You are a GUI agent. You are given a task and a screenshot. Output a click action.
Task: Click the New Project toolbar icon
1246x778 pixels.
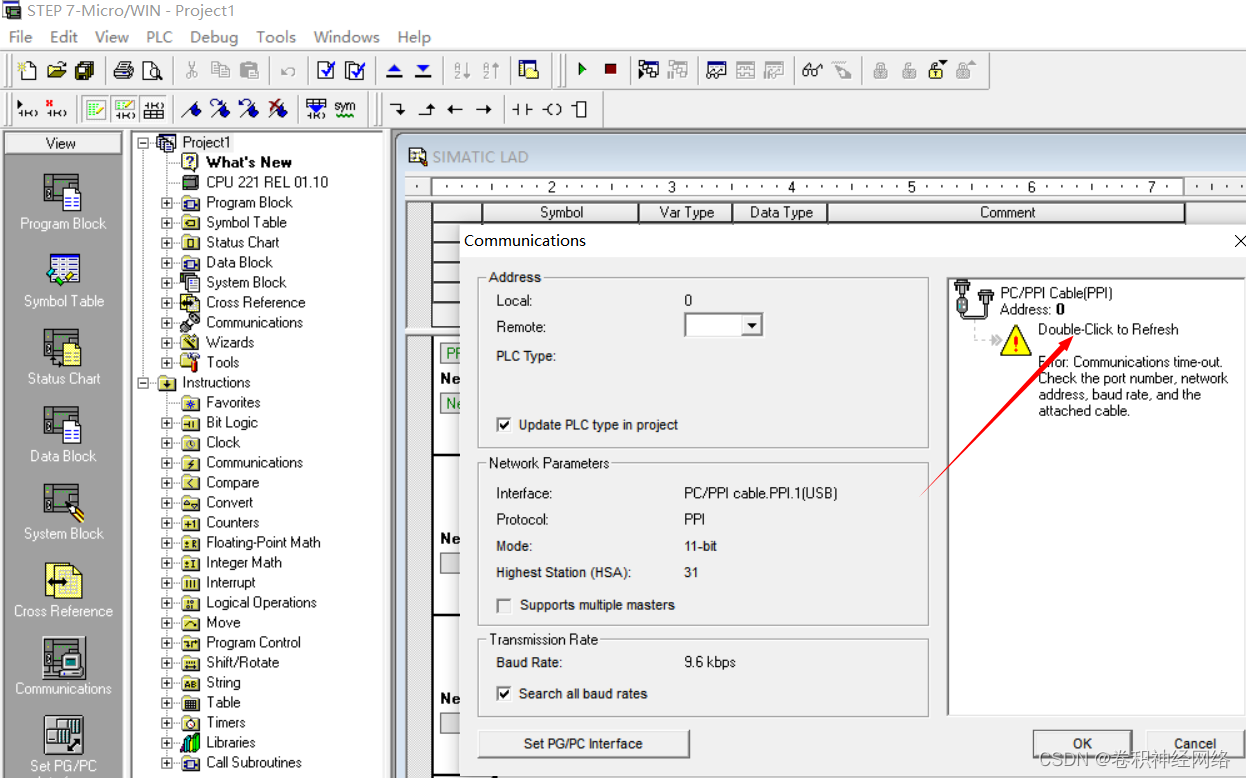[28, 70]
